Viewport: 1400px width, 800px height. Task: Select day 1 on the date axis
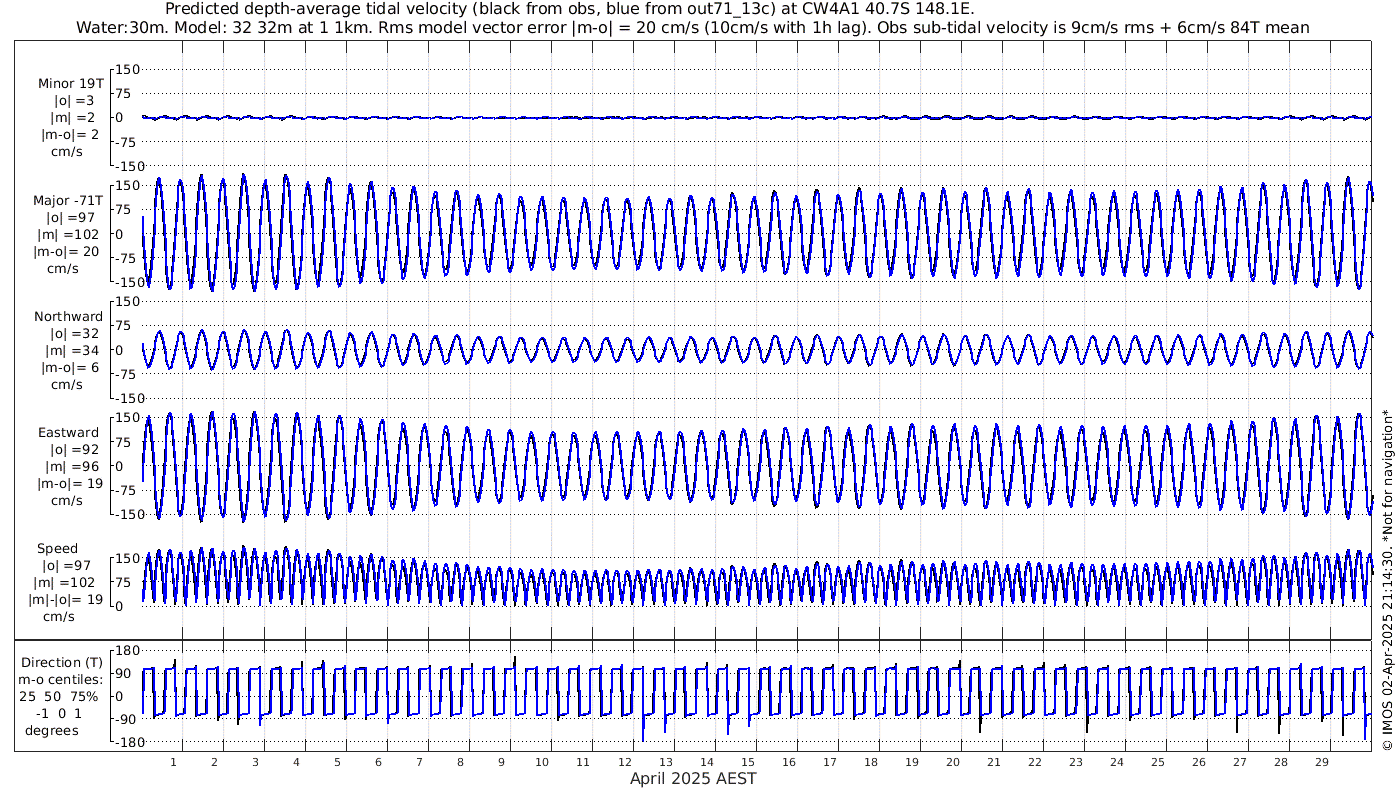coord(174,762)
